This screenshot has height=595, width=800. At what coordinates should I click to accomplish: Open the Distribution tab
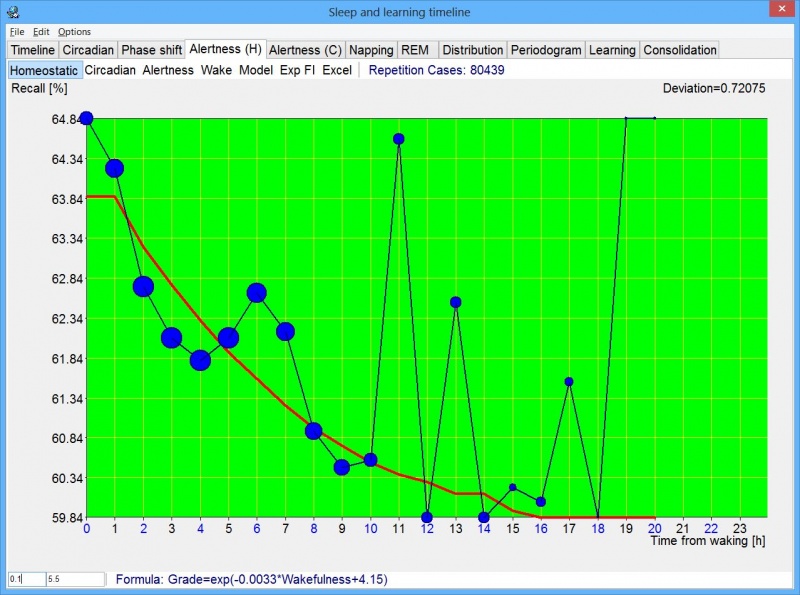(472, 50)
